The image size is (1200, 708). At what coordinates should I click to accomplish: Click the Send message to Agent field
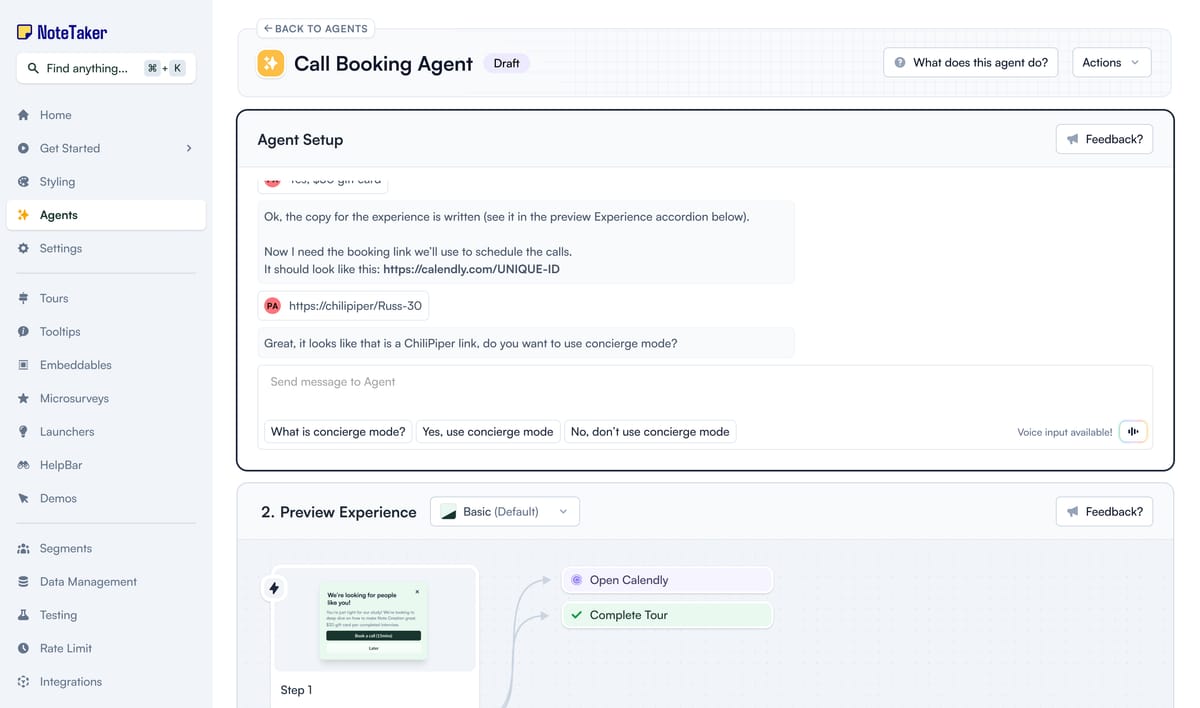705,382
